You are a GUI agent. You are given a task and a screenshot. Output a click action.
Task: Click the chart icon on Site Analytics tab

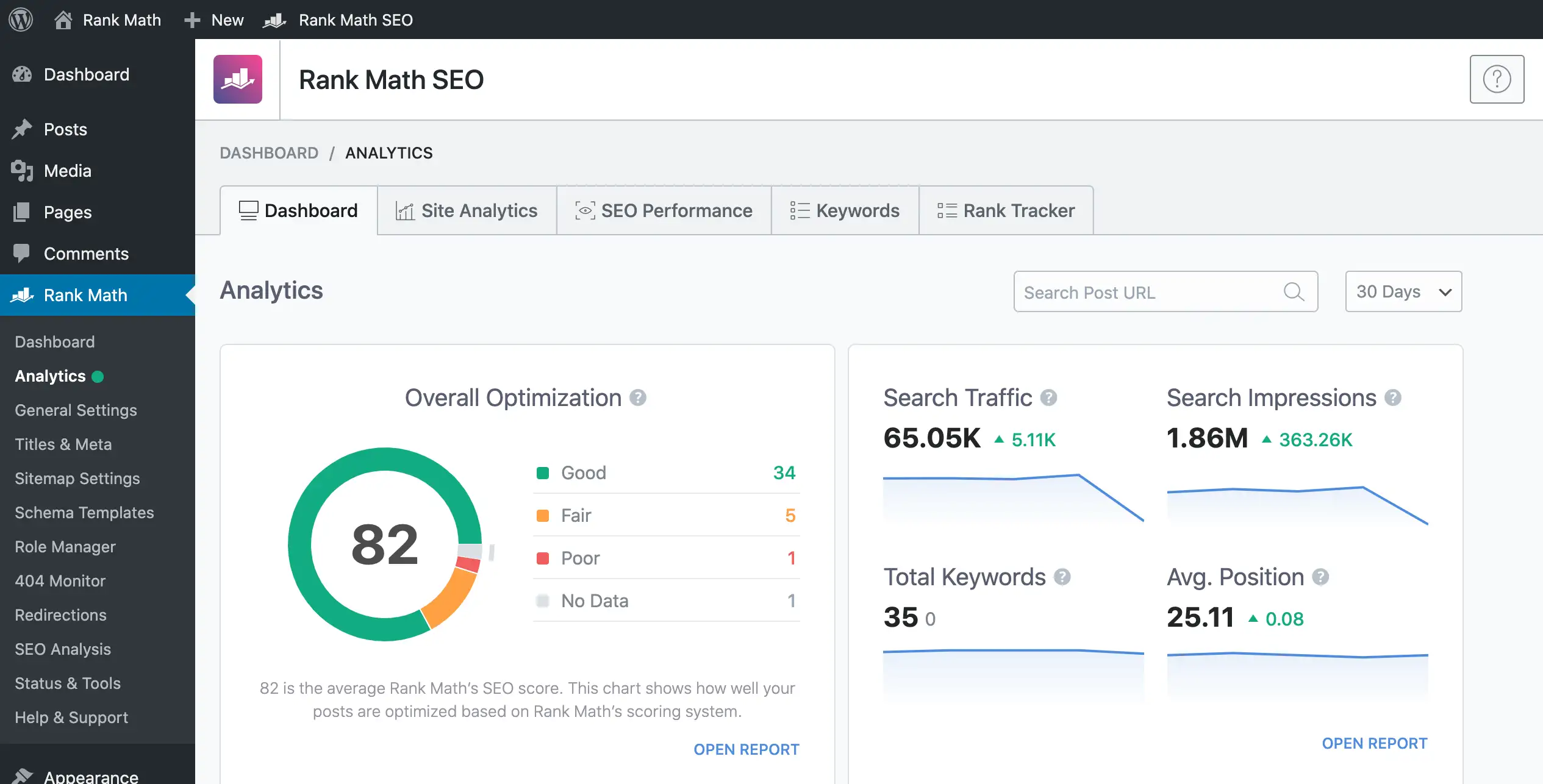pyautogui.click(x=405, y=210)
